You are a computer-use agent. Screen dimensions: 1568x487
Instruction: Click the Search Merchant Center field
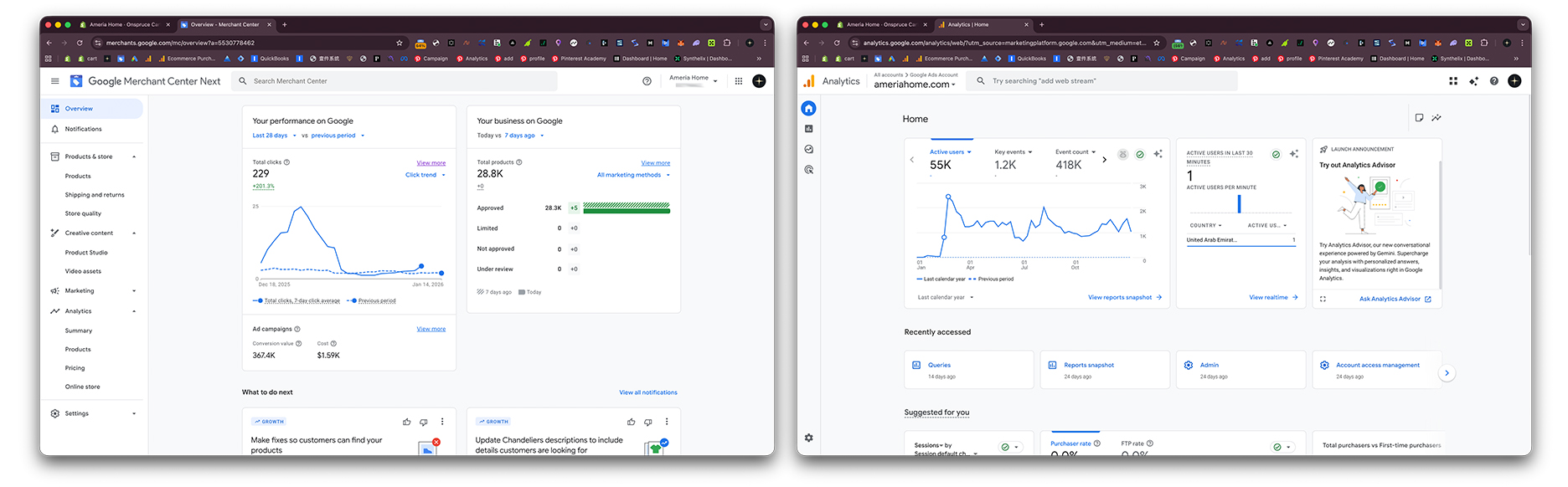pos(395,81)
